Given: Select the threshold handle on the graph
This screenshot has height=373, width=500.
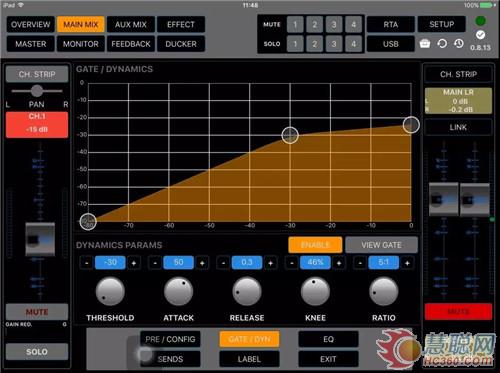Looking at the screenshot, I should pyautogui.click(x=290, y=135).
